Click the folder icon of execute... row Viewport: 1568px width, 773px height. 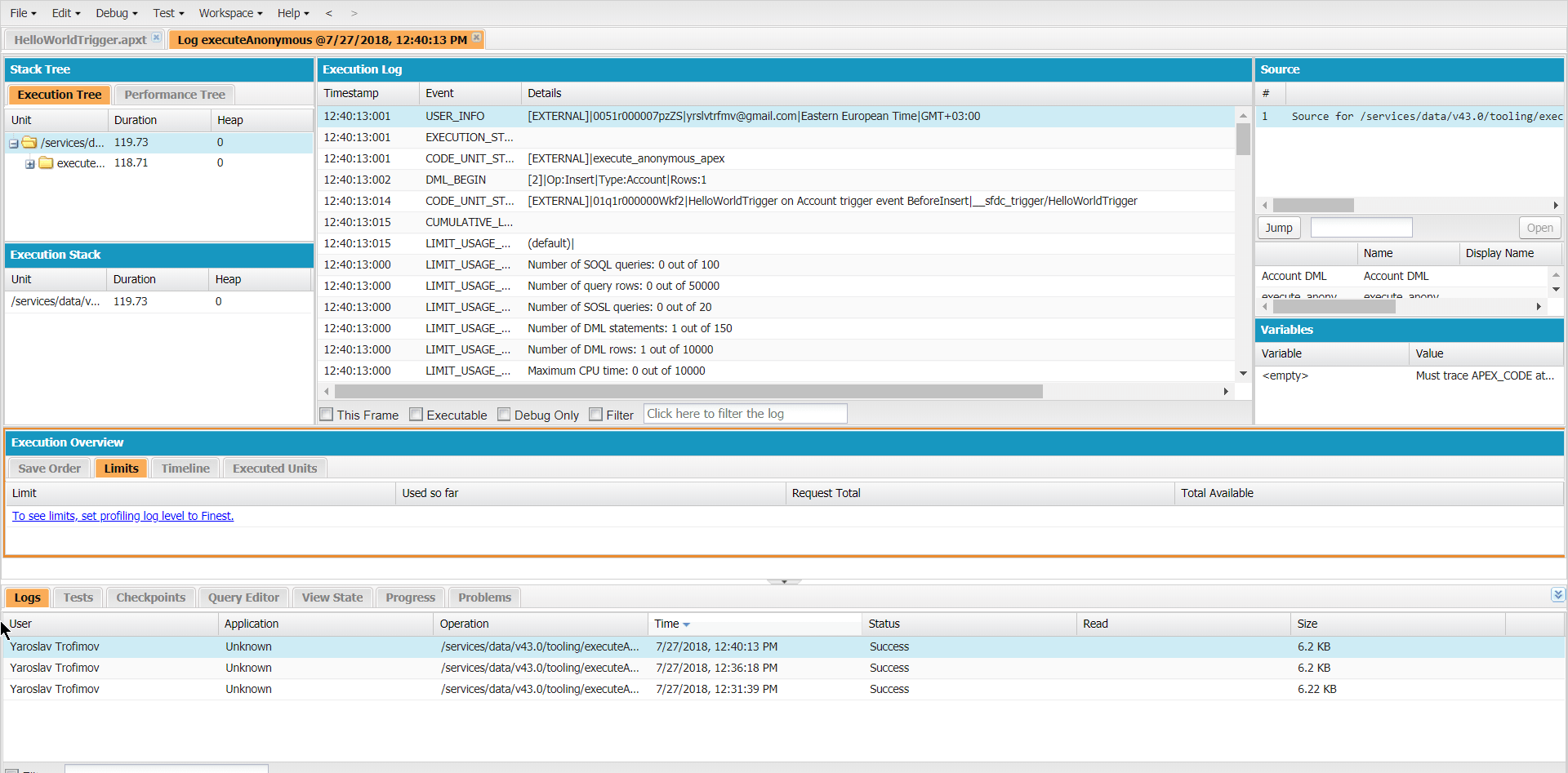(x=46, y=162)
